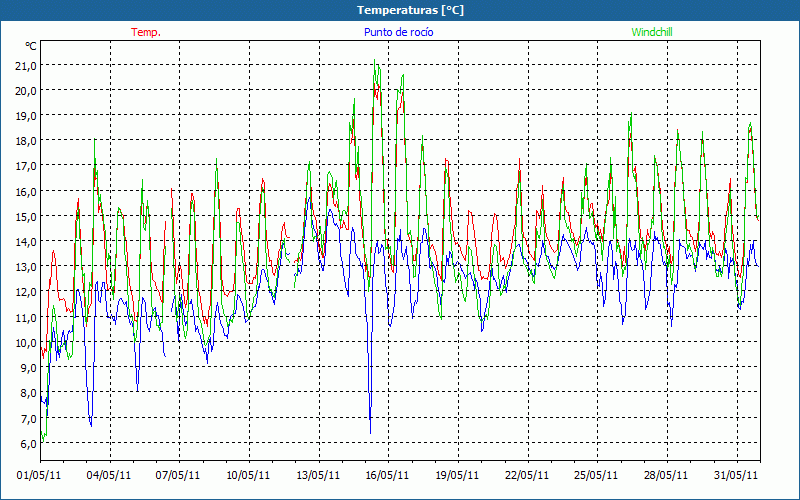Click the 22/05/11 date label

[527, 475]
